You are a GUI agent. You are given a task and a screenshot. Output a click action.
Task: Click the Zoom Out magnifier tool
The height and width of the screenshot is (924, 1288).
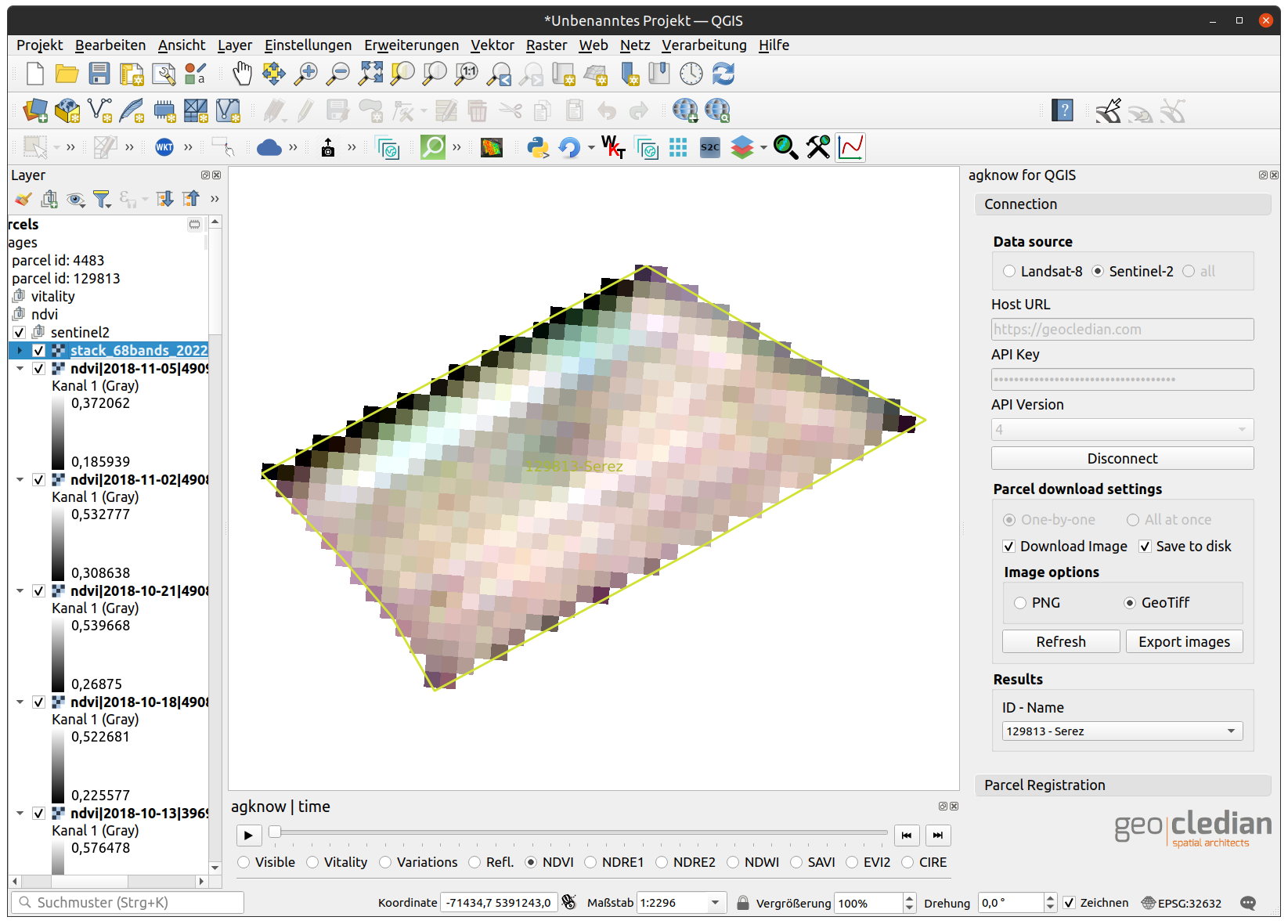(337, 74)
